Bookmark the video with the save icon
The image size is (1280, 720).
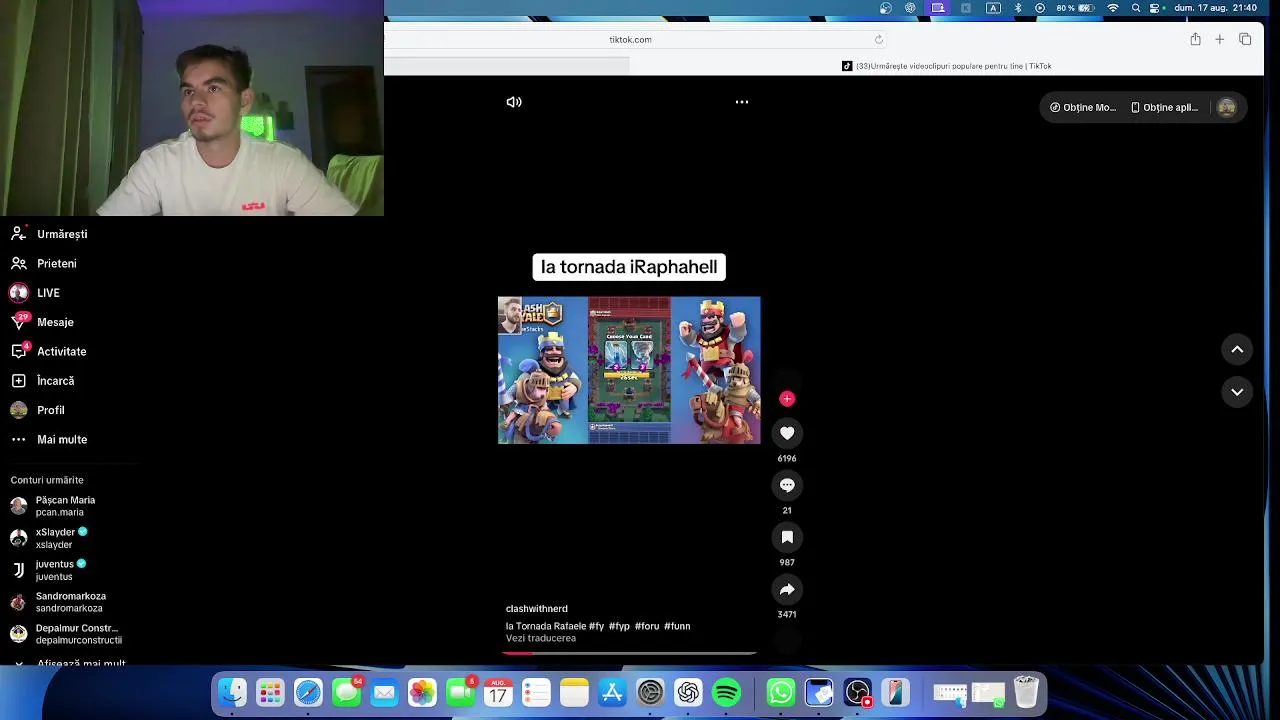click(787, 537)
